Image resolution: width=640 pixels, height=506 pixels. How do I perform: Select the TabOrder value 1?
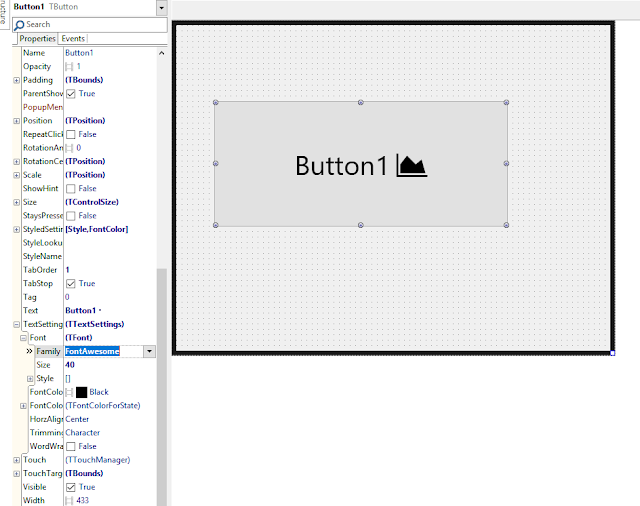[67, 270]
